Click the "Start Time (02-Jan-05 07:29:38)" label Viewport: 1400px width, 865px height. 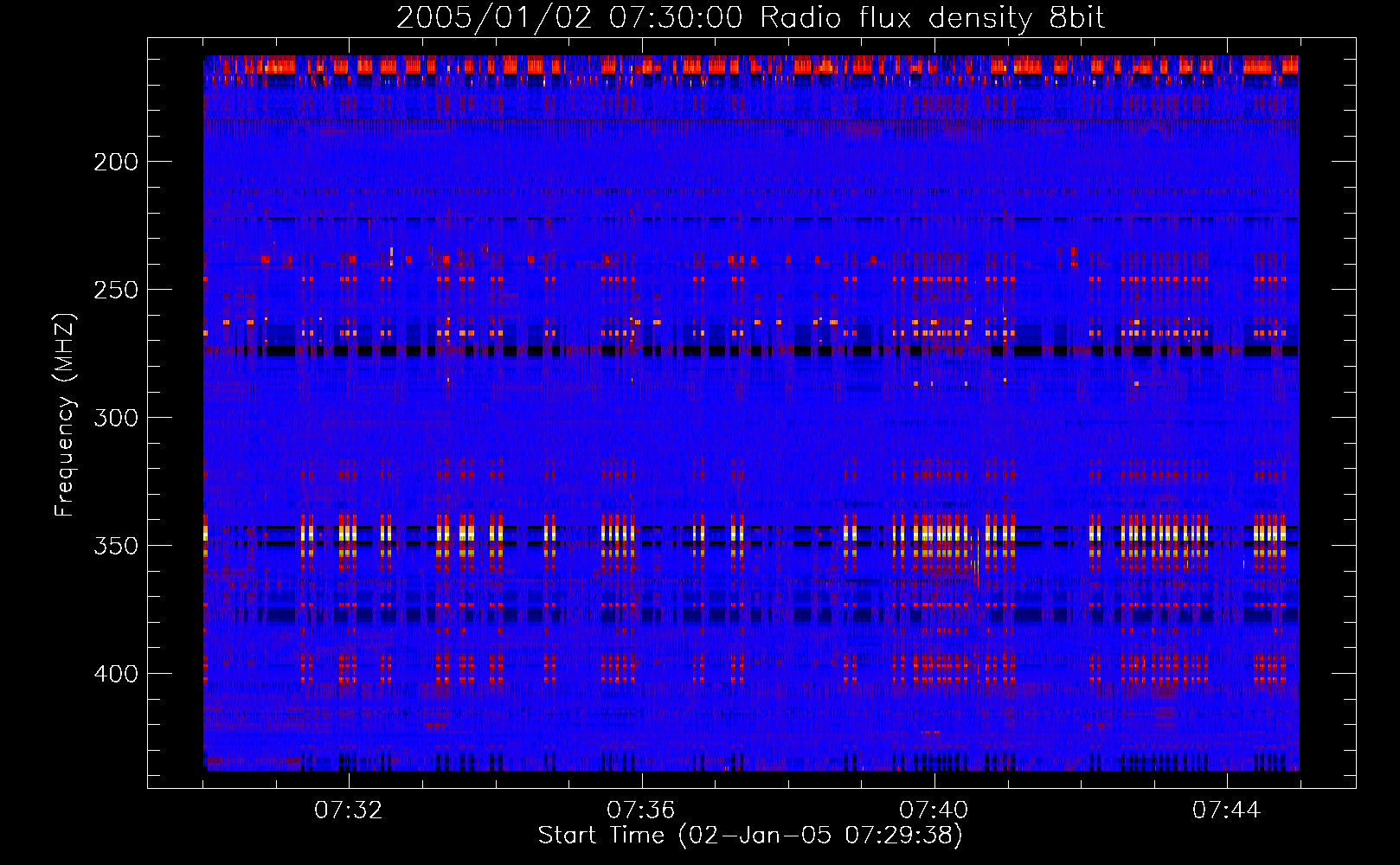click(750, 836)
